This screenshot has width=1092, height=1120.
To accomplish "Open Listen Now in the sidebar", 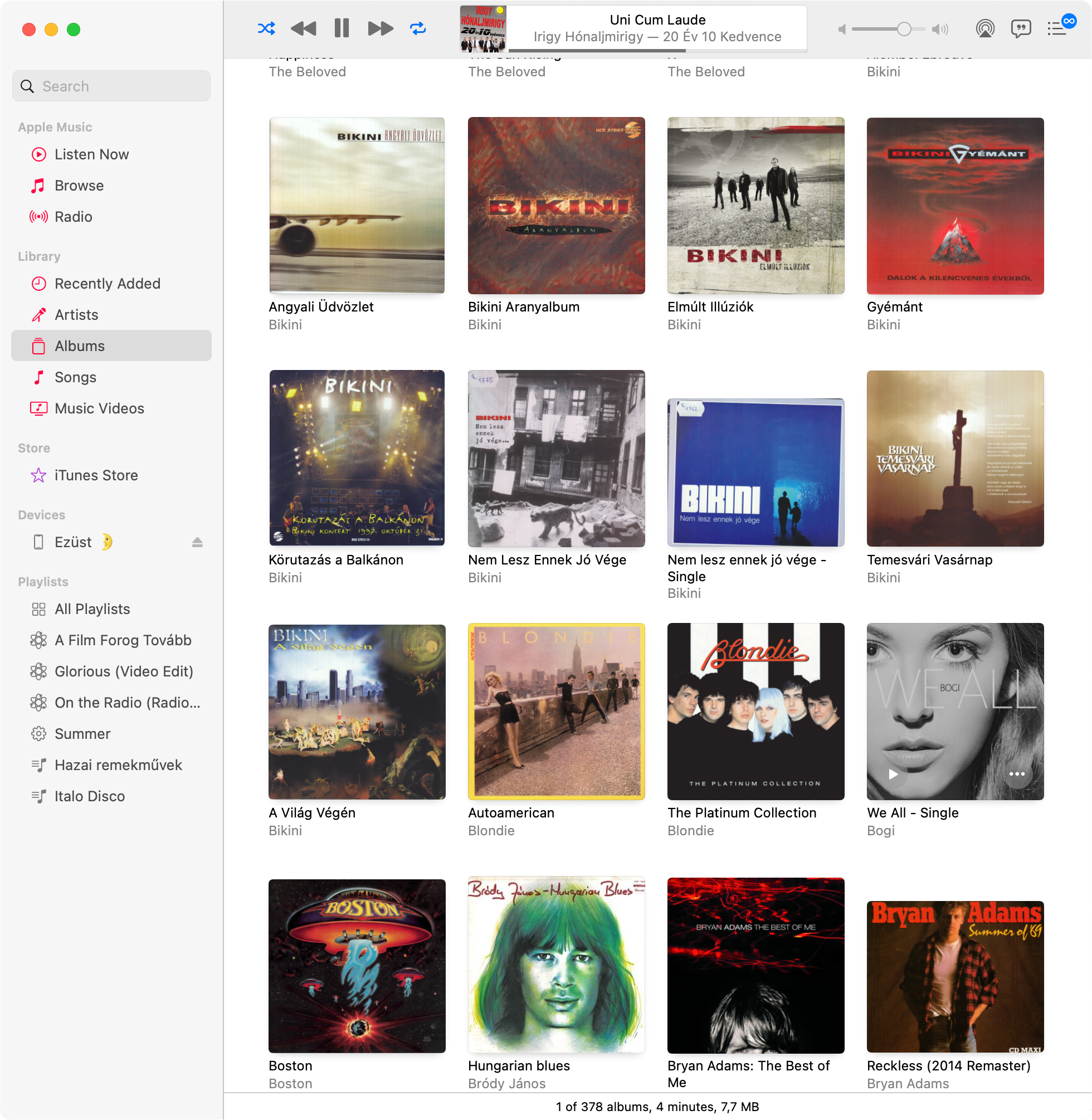I will 112,154.
